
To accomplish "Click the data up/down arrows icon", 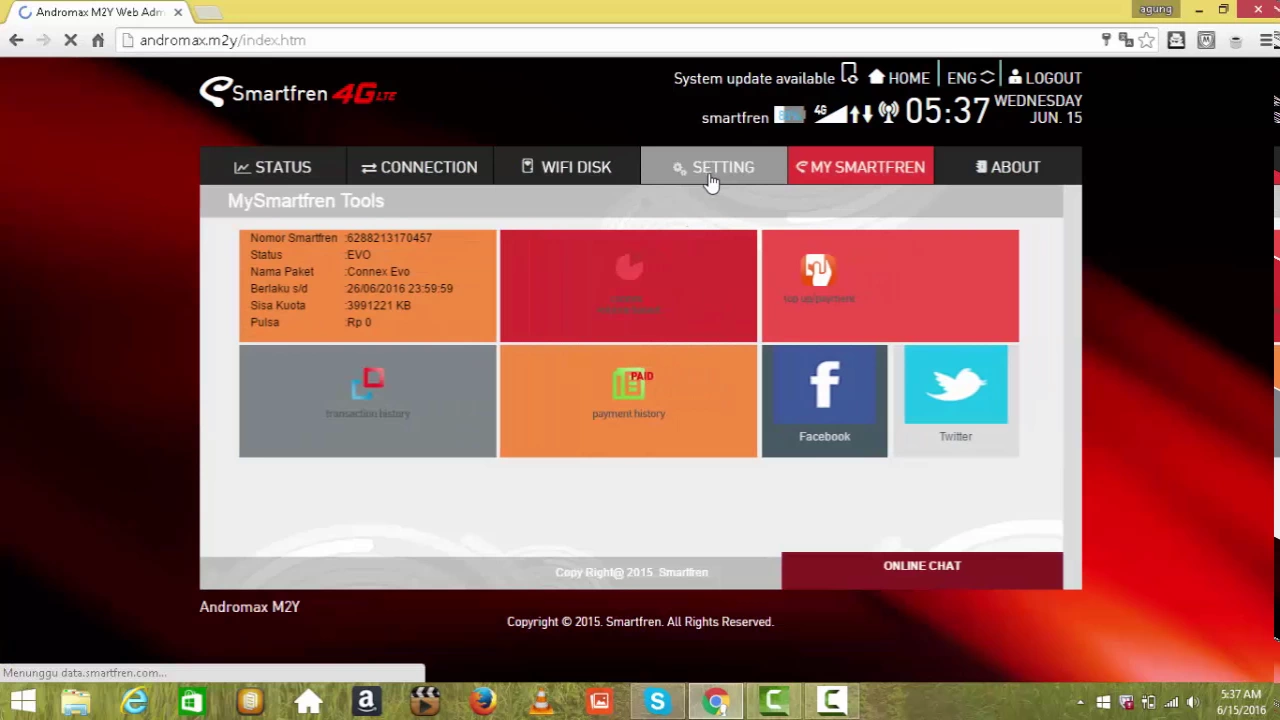I will point(861,115).
